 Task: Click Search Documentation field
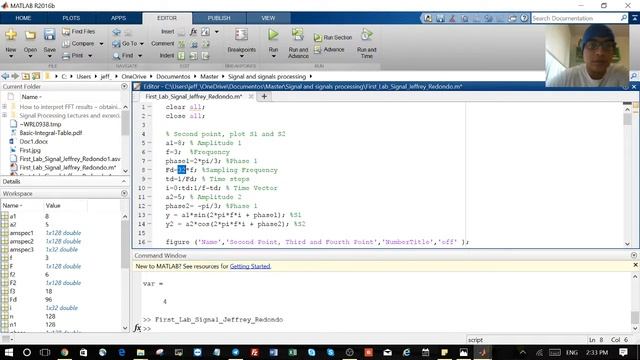[x=576, y=18]
